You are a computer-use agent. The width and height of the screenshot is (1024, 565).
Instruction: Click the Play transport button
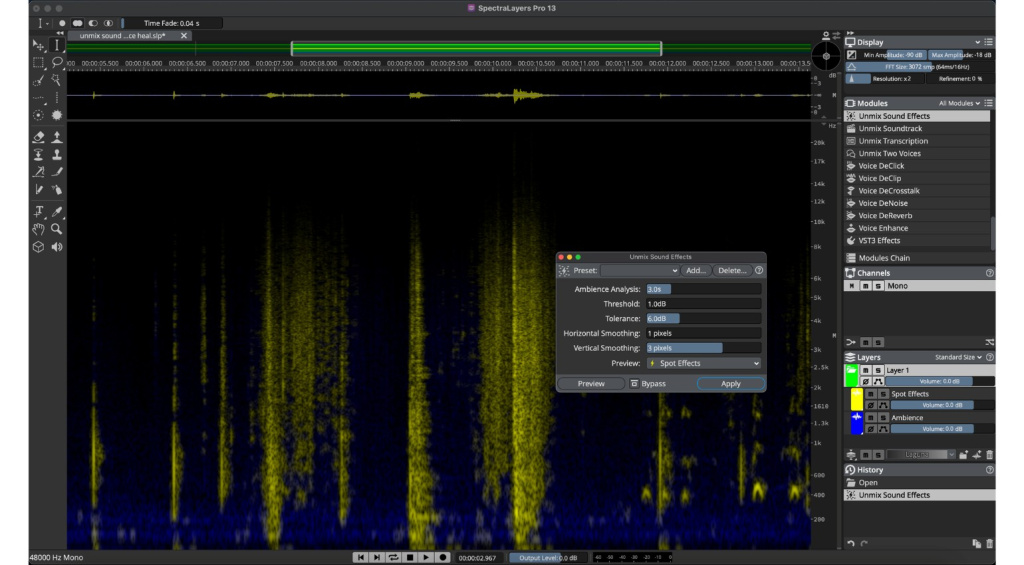426,558
